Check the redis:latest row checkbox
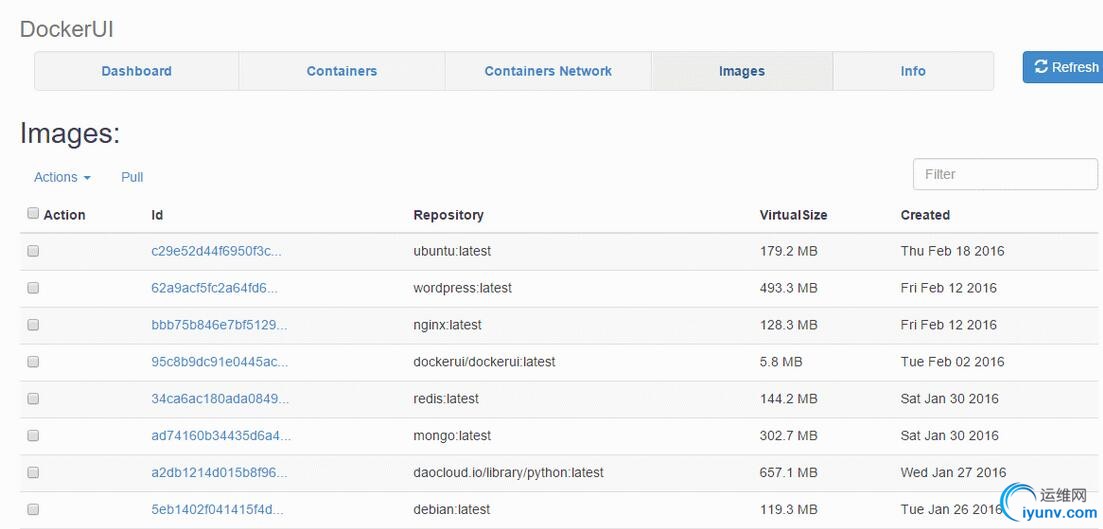This screenshot has height=529, width=1103. [33, 399]
